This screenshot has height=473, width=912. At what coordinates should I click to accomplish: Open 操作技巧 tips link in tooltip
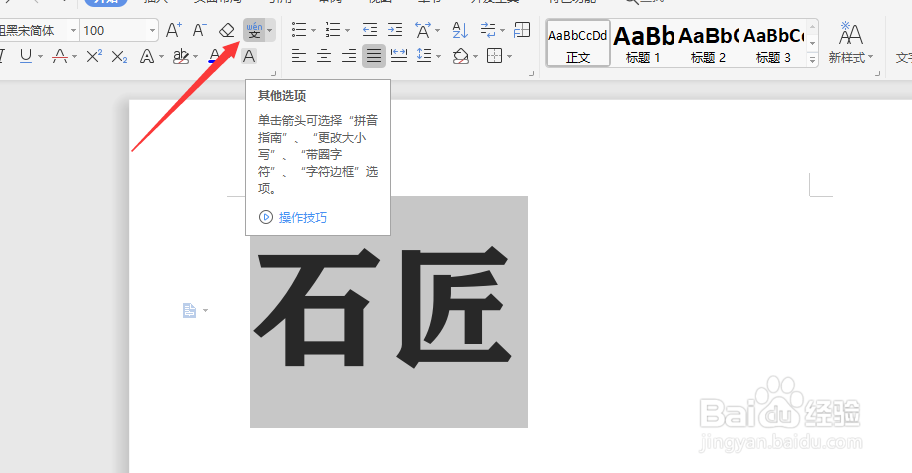[x=303, y=218]
